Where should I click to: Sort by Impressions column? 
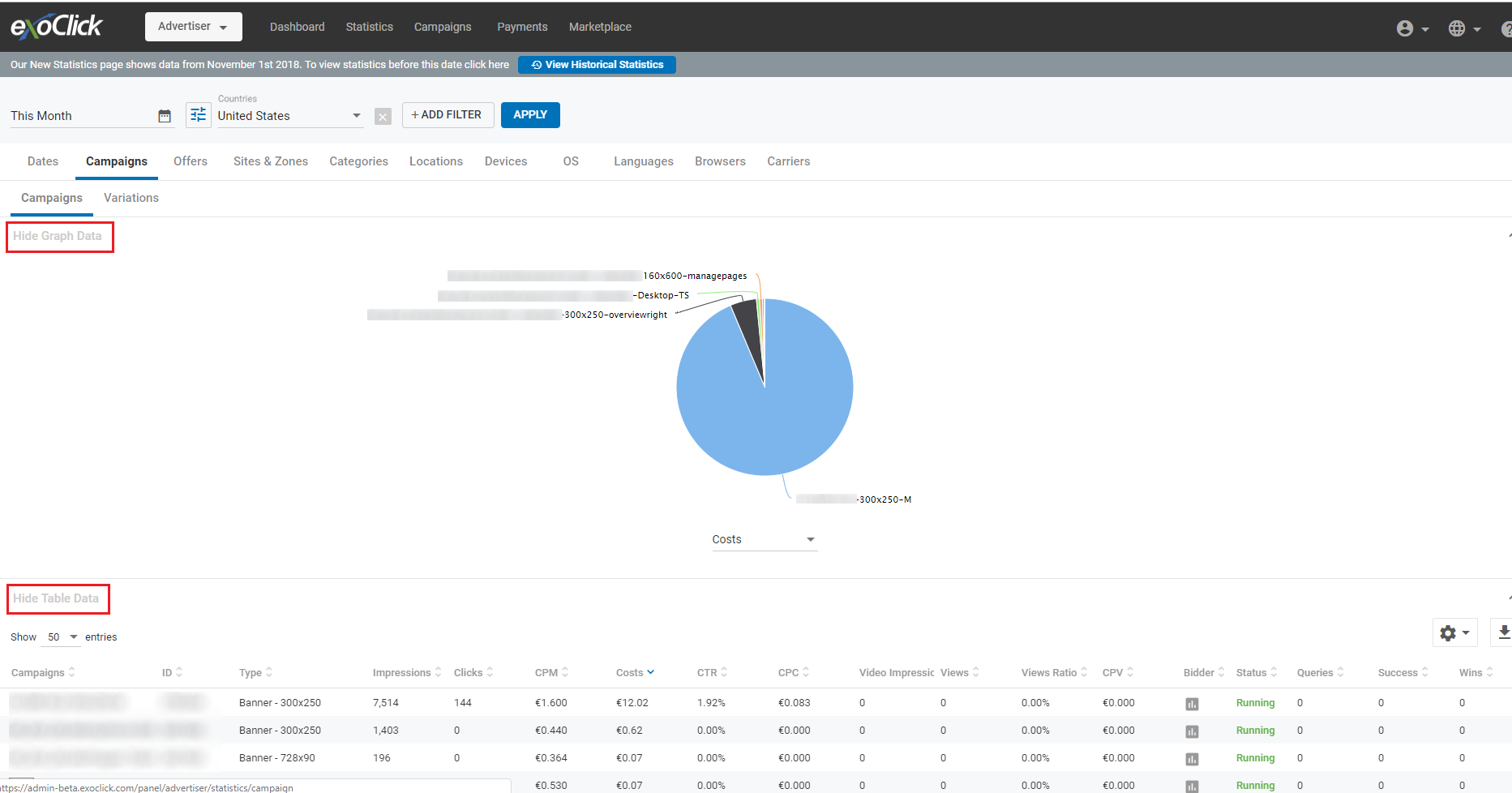pos(407,672)
